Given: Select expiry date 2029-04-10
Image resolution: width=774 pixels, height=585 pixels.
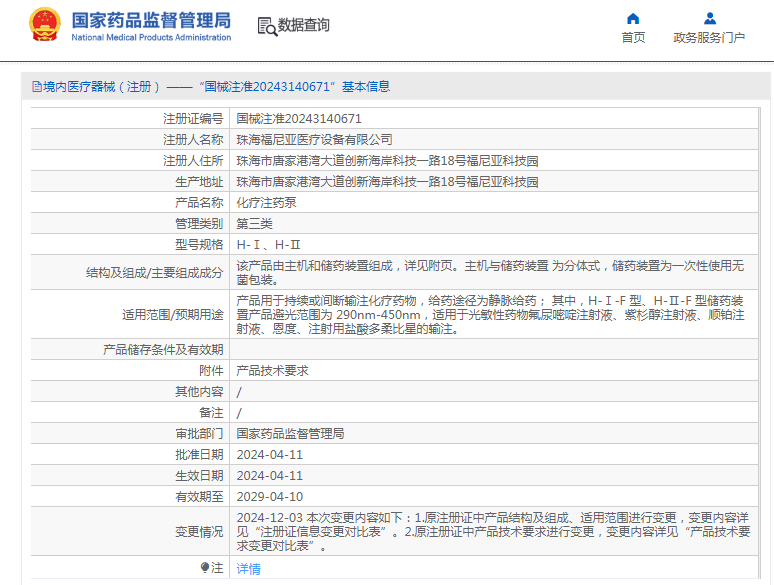Looking at the screenshot, I should [270, 497].
